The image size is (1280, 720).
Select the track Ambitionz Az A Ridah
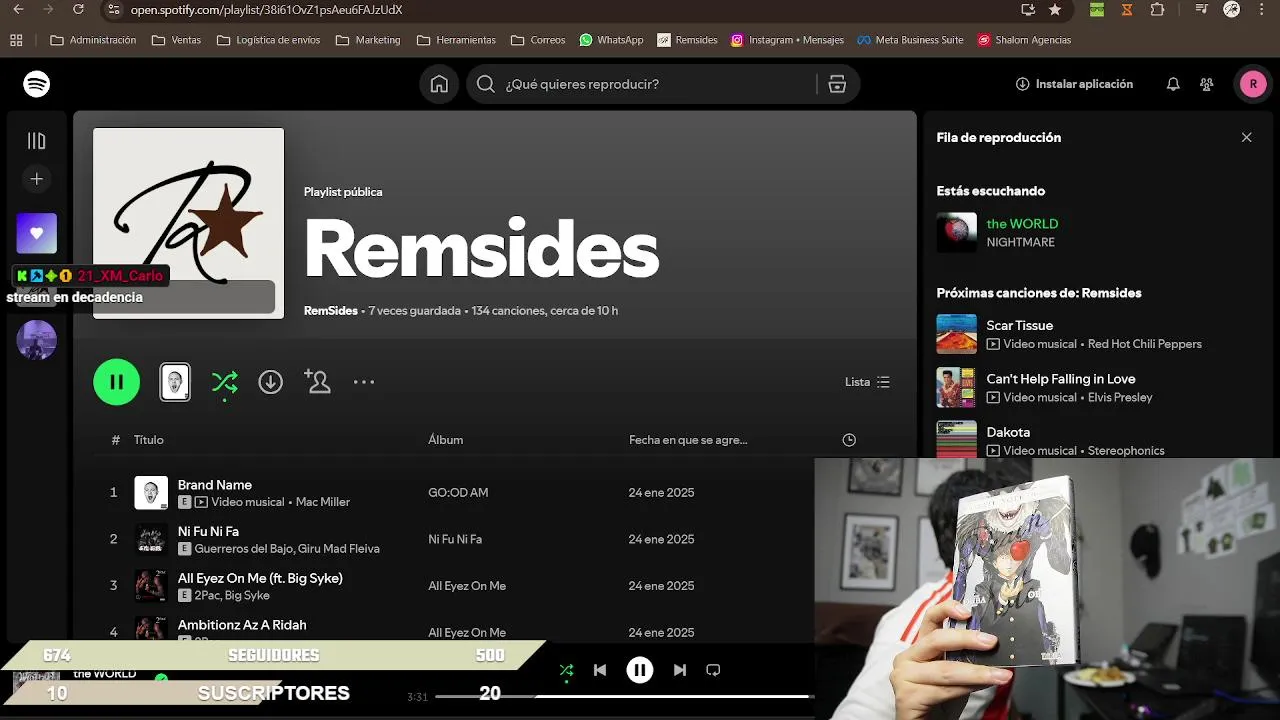click(x=242, y=625)
